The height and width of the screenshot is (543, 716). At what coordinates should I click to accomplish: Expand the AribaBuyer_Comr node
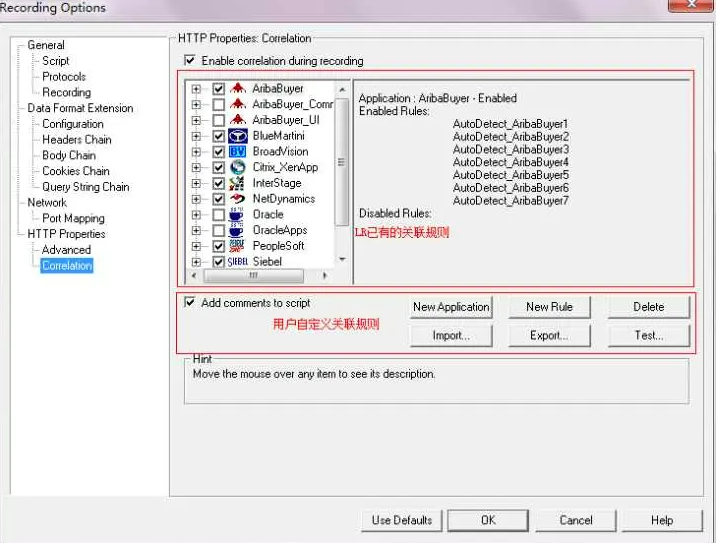[x=196, y=105]
